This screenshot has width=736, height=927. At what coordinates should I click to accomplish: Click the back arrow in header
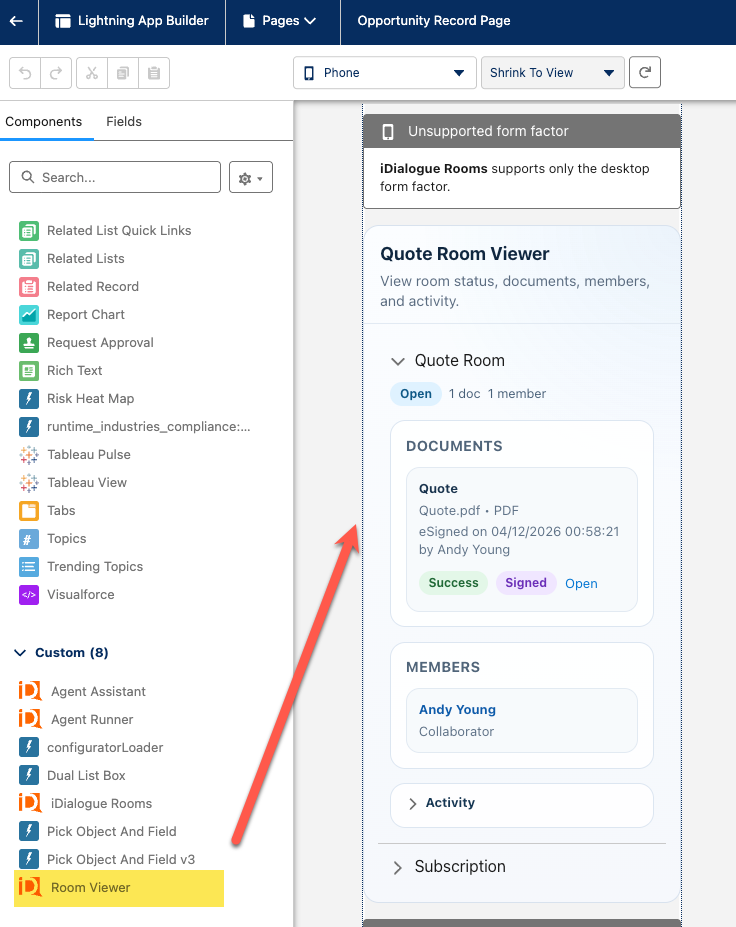tap(16, 21)
